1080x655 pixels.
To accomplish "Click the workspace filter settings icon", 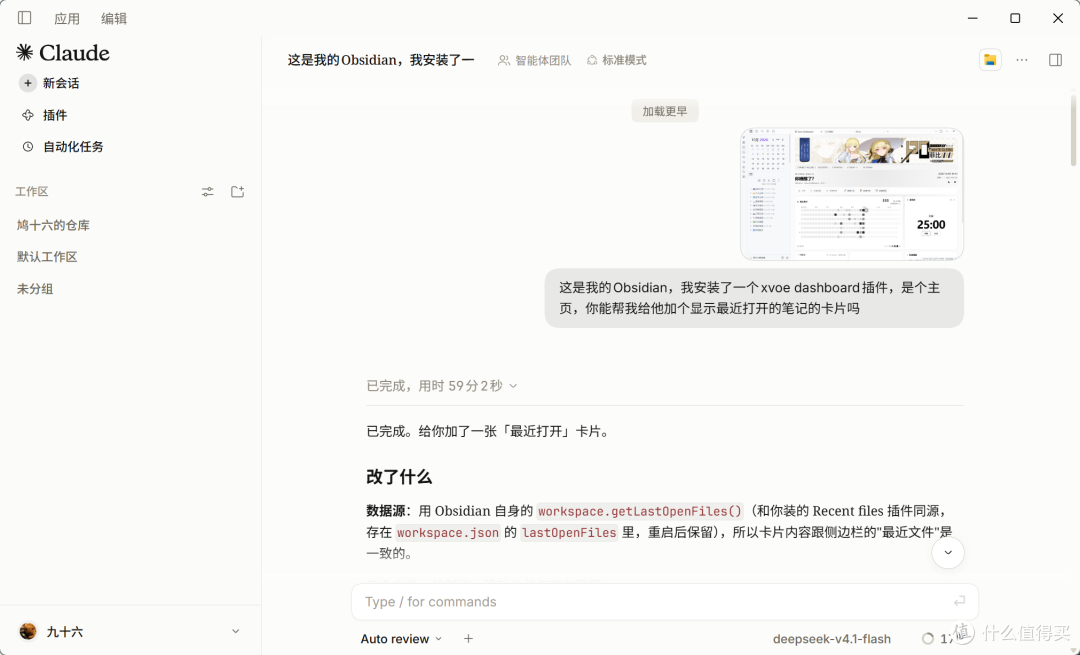I will tap(207, 192).
